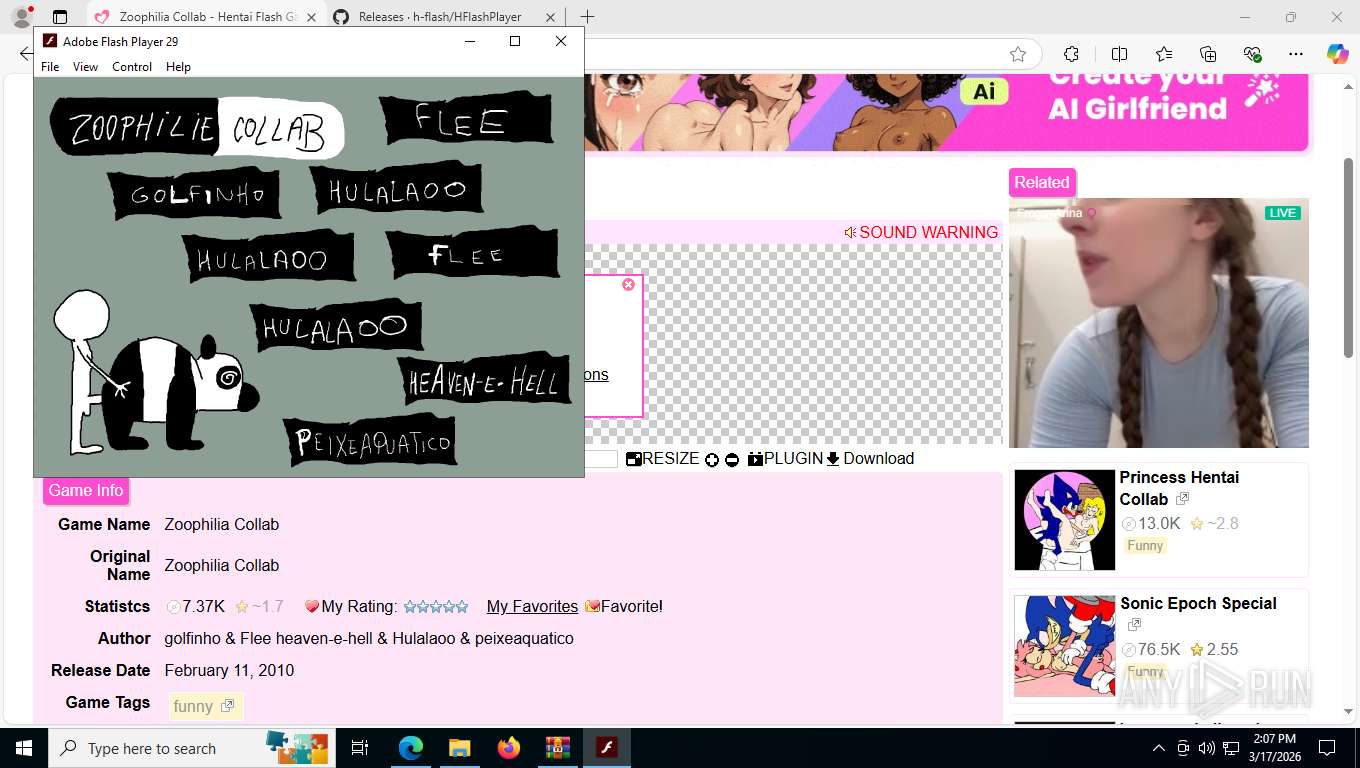Toggle the split screen icon

(1119, 54)
